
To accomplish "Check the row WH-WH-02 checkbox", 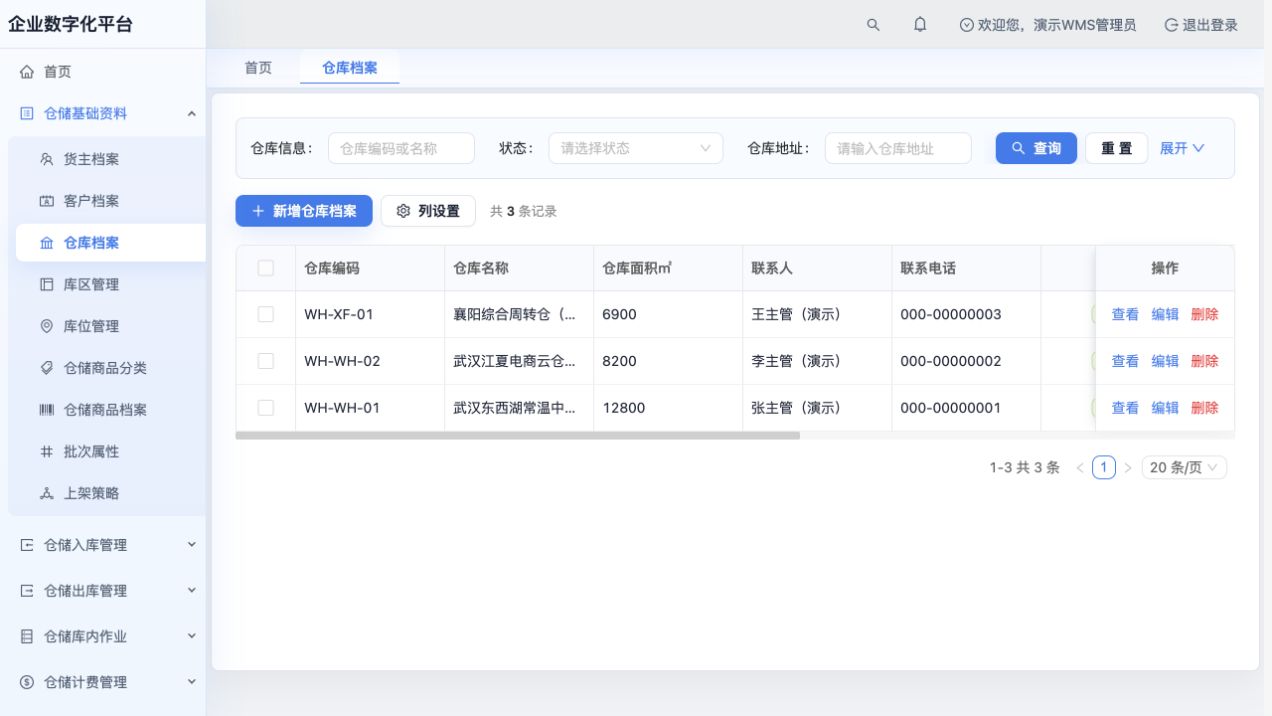I will pyautogui.click(x=266, y=361).
